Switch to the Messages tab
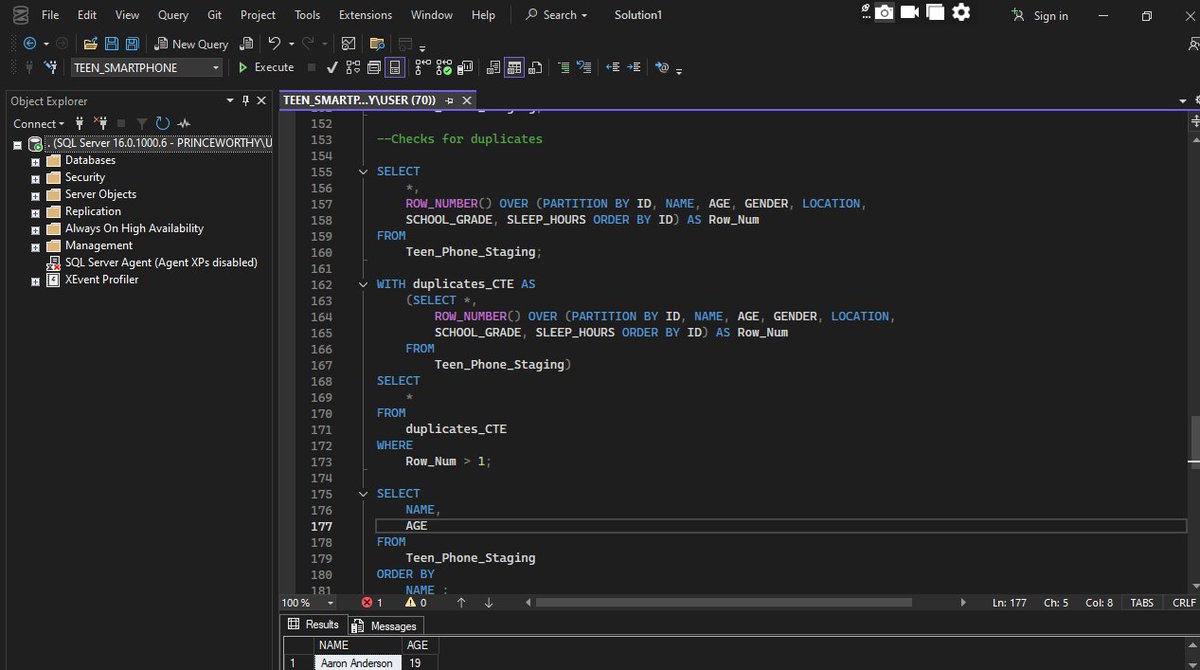 385,625
